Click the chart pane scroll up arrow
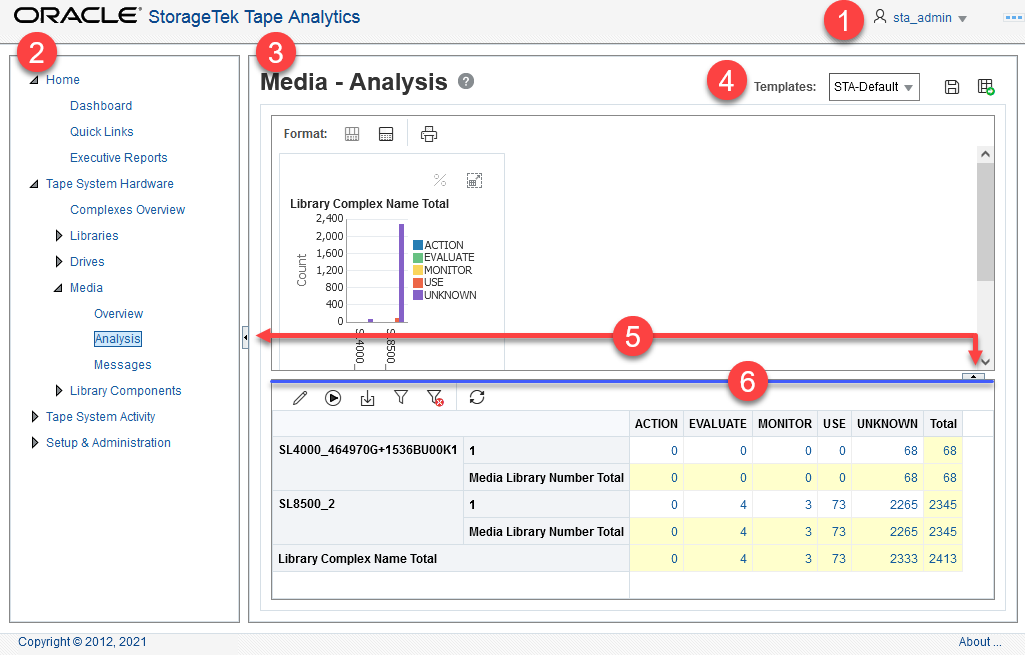 tap(985, 154)
